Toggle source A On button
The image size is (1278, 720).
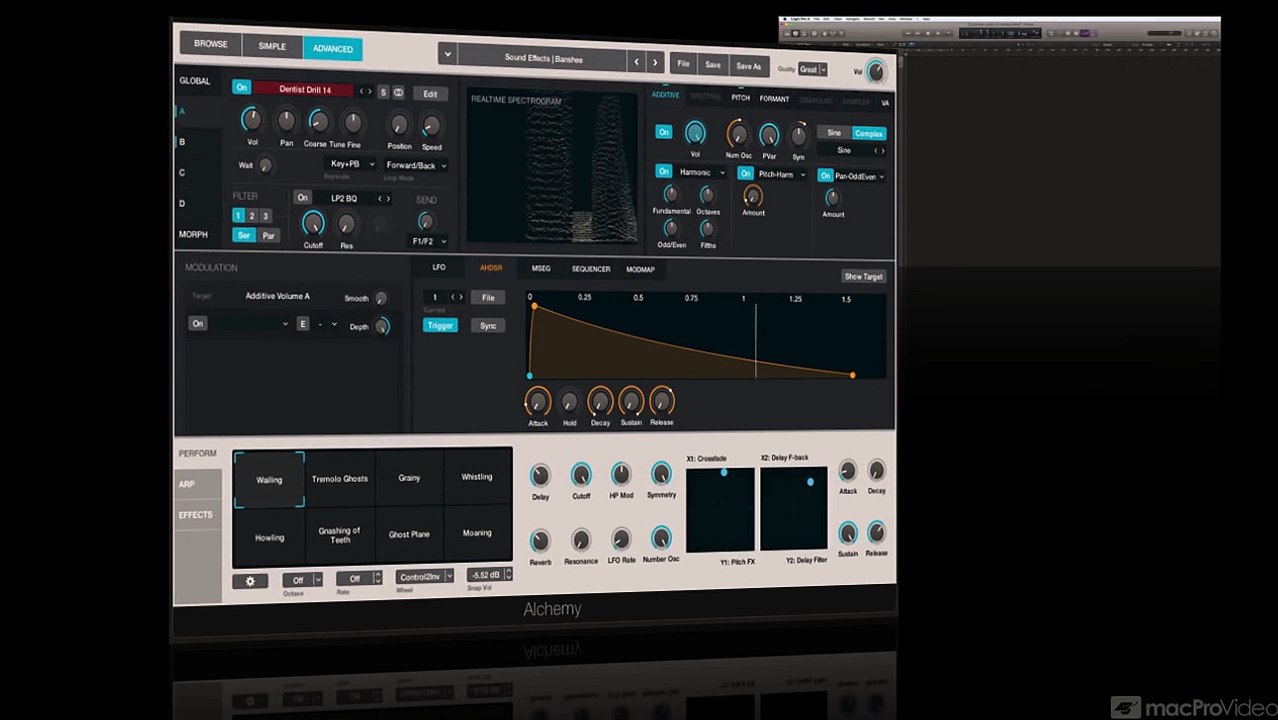(x=241, y=88)
